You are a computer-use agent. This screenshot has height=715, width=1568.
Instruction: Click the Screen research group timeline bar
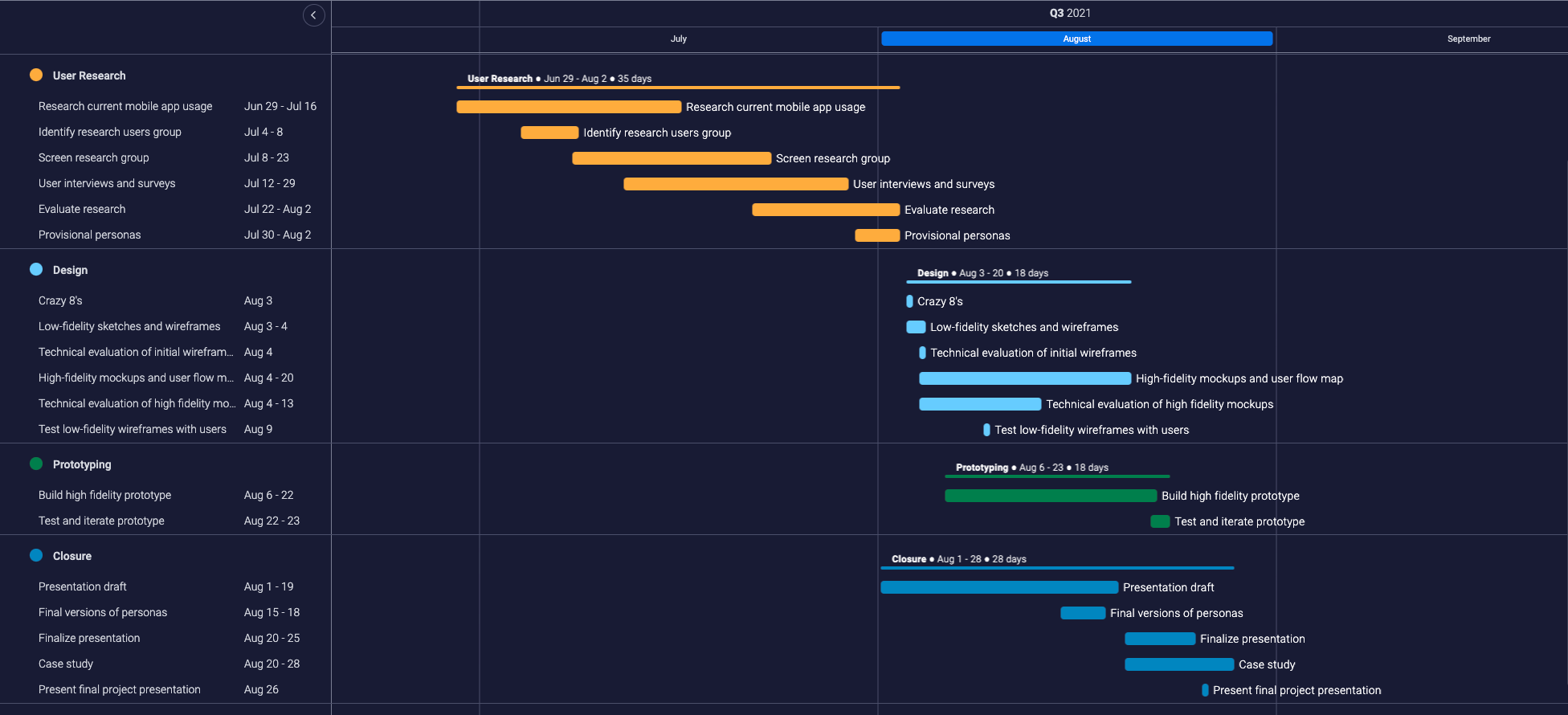[672, 158]
